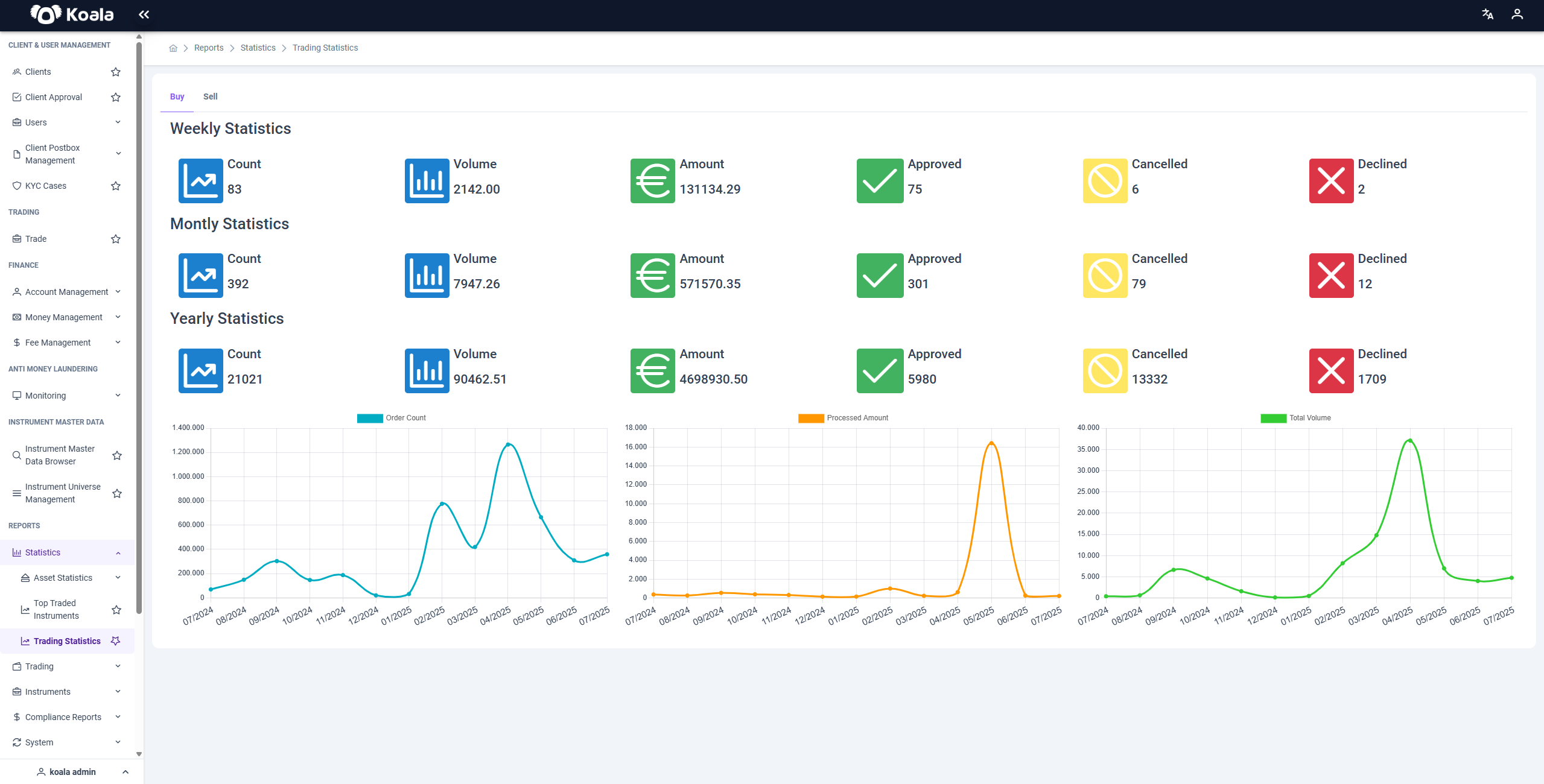
Task: Toggle favorite star for Clients
Action: coord(116,72)
